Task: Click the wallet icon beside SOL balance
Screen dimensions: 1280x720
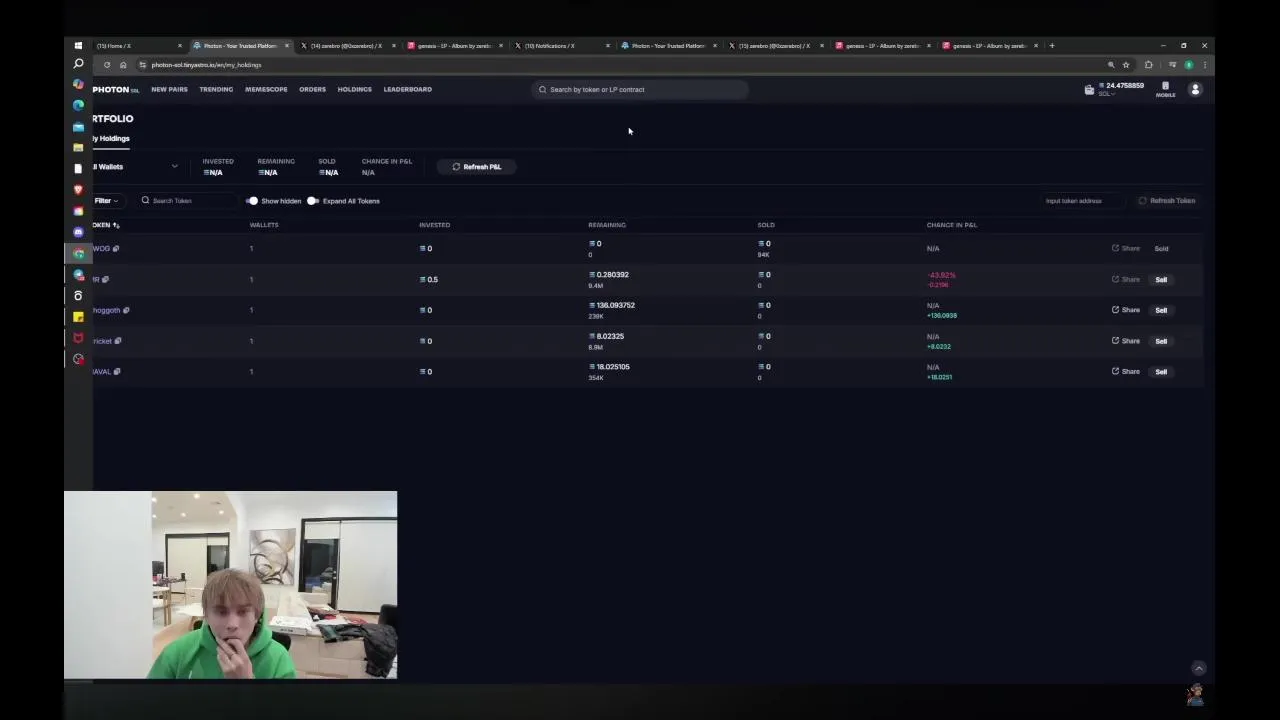Action: (1089, 89)
